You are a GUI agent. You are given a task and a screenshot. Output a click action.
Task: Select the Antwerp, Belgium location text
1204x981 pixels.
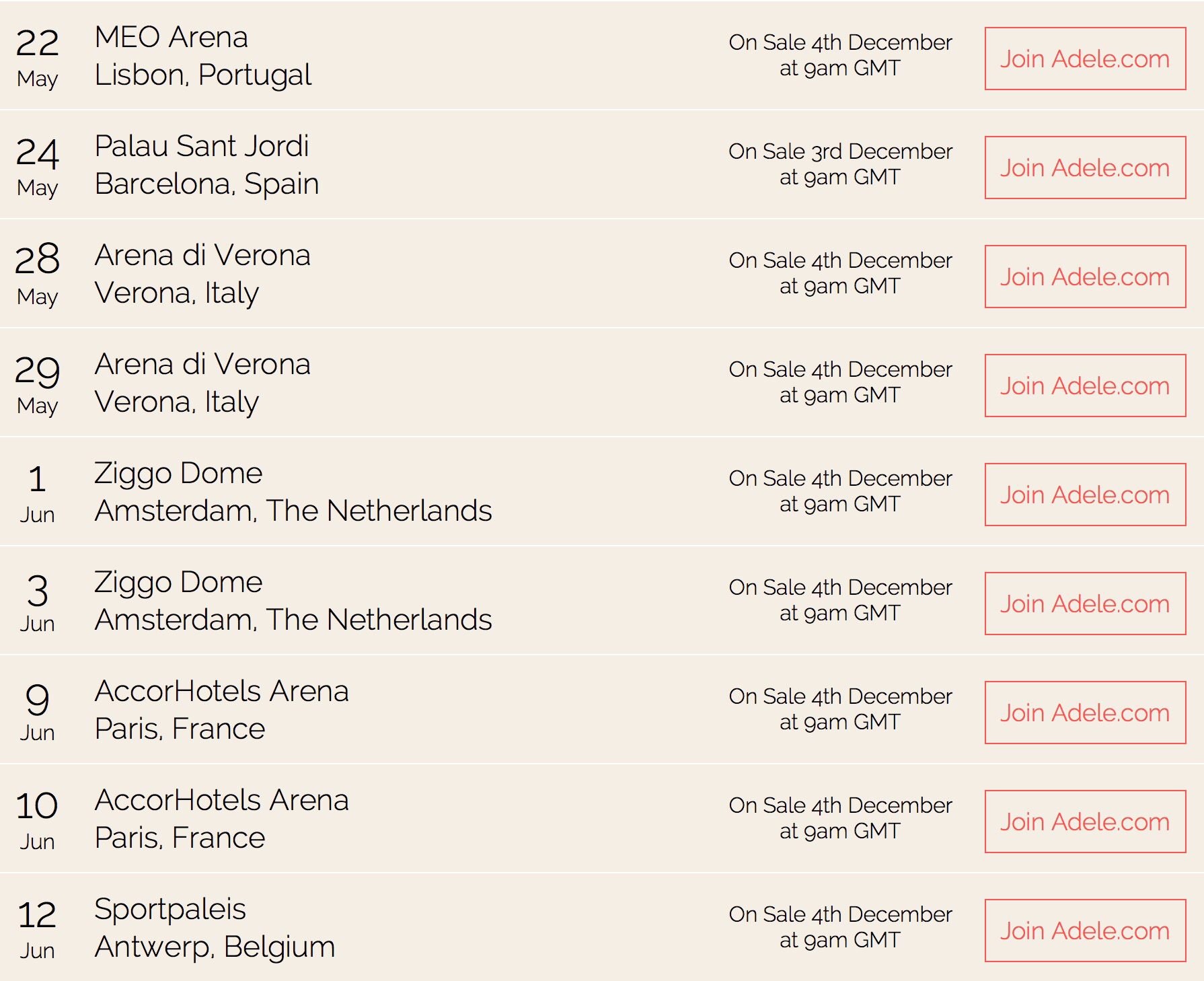pos(215,947)
